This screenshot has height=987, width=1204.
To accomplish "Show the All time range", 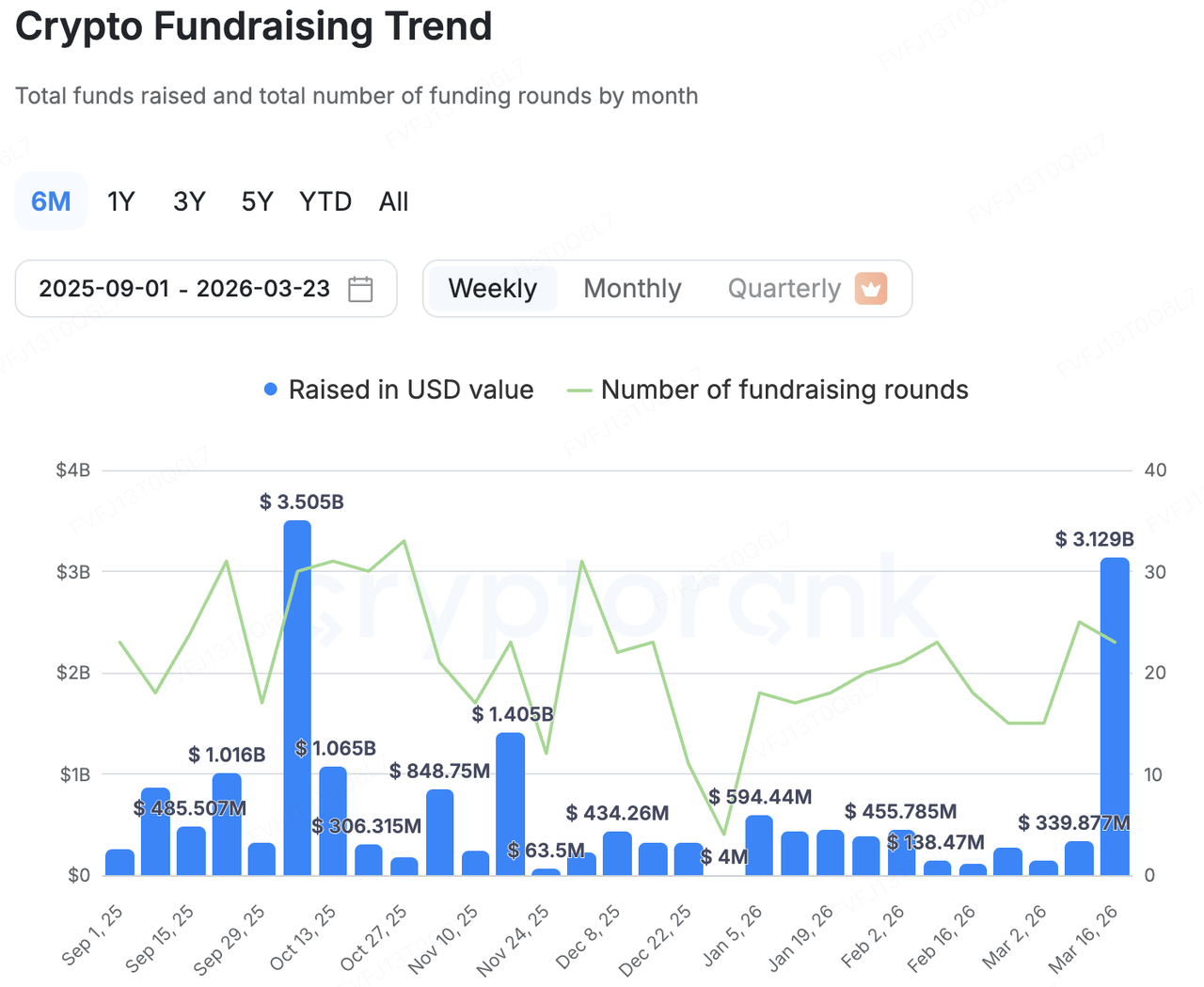I will click(393, 201).
